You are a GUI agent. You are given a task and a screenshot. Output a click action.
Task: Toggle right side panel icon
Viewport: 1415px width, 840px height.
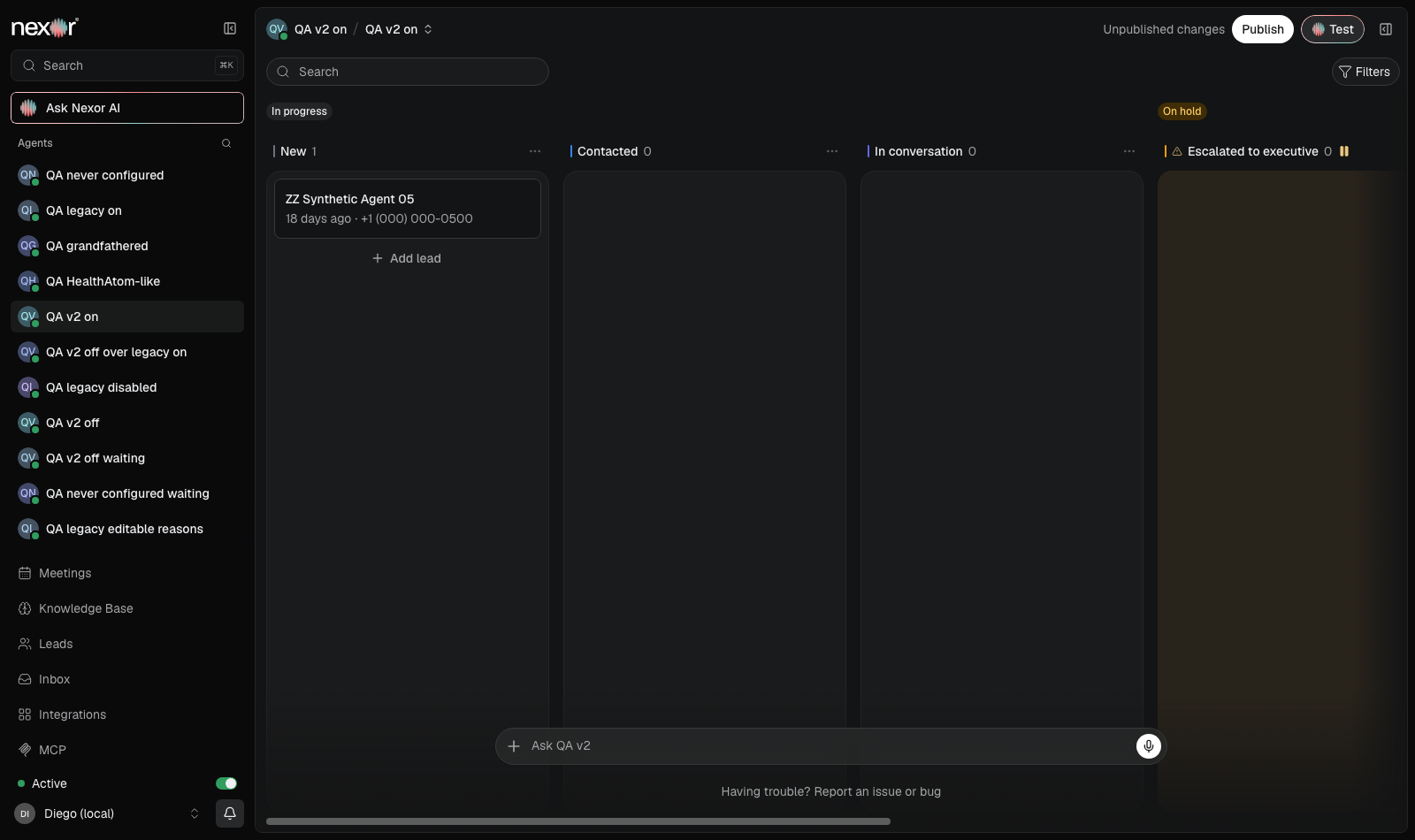click(1386, 29)
